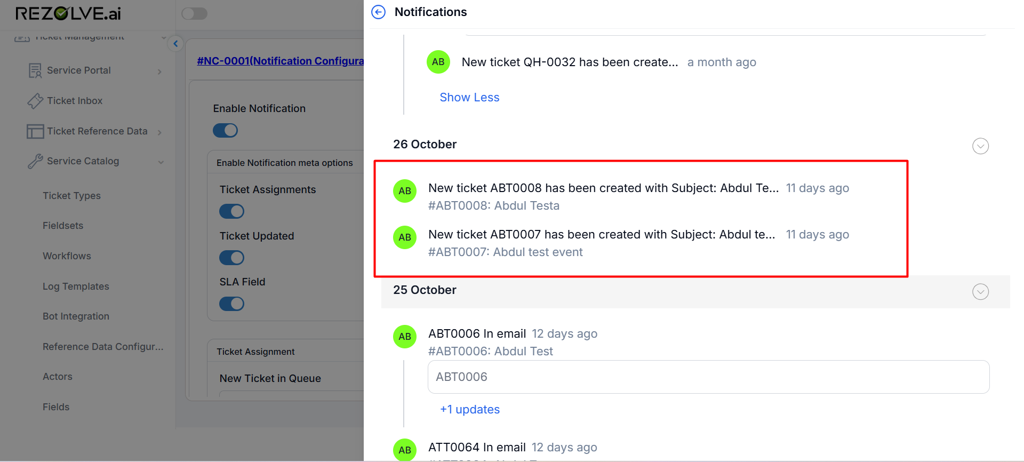The height and width of the screenshot is (462, 1024).
Task: Click the AB avatar for ABT0007 notification
Action: tap(405, 238)
